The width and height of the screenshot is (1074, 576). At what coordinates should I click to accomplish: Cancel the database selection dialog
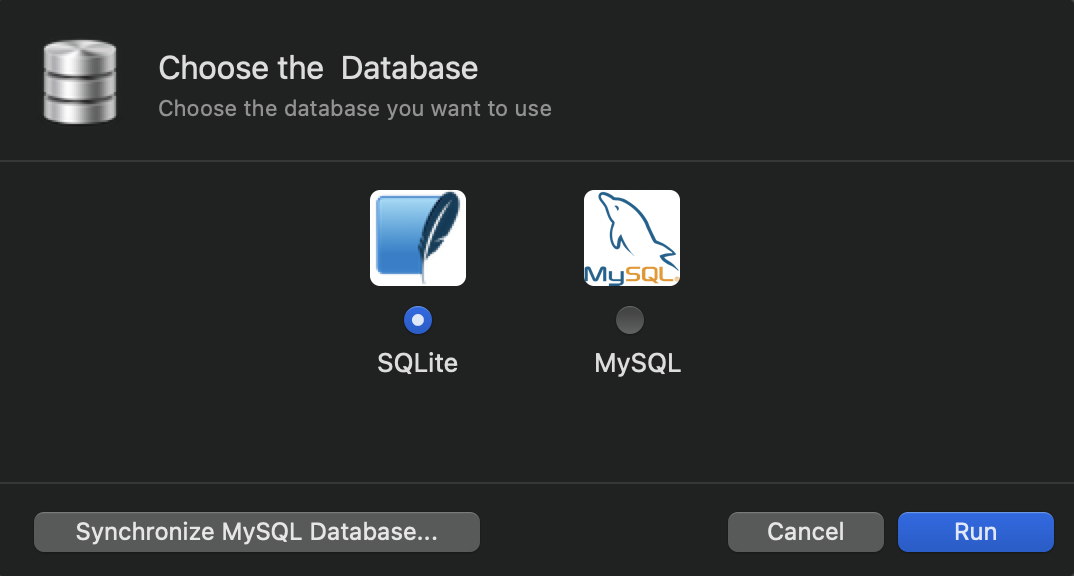(805, 532)
